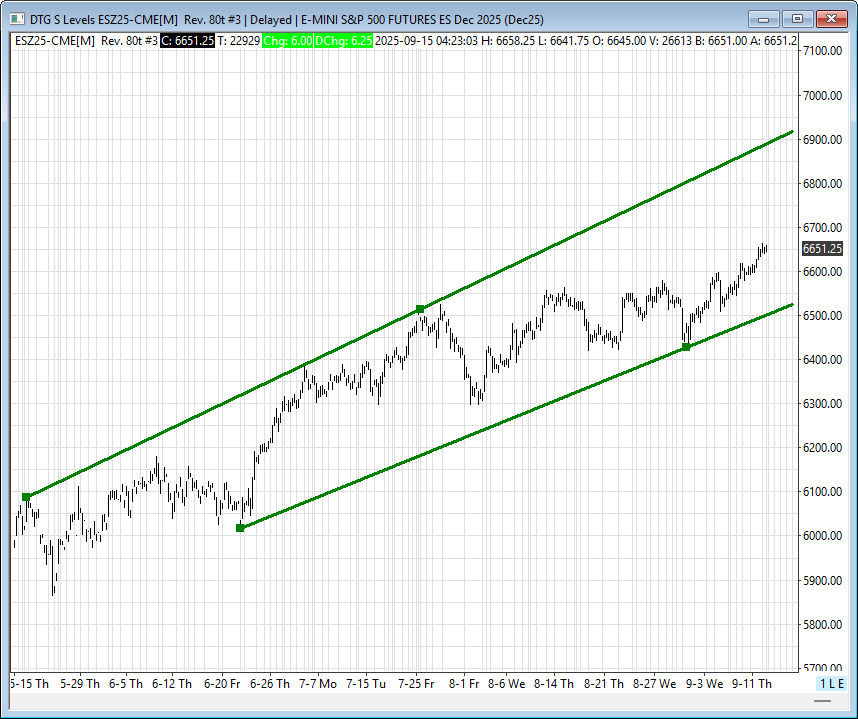This screenshot has width=858, height=719.
Task: Click 'V: 26613' volume in header
Action: pyautogui.click(x=671, y=40)
